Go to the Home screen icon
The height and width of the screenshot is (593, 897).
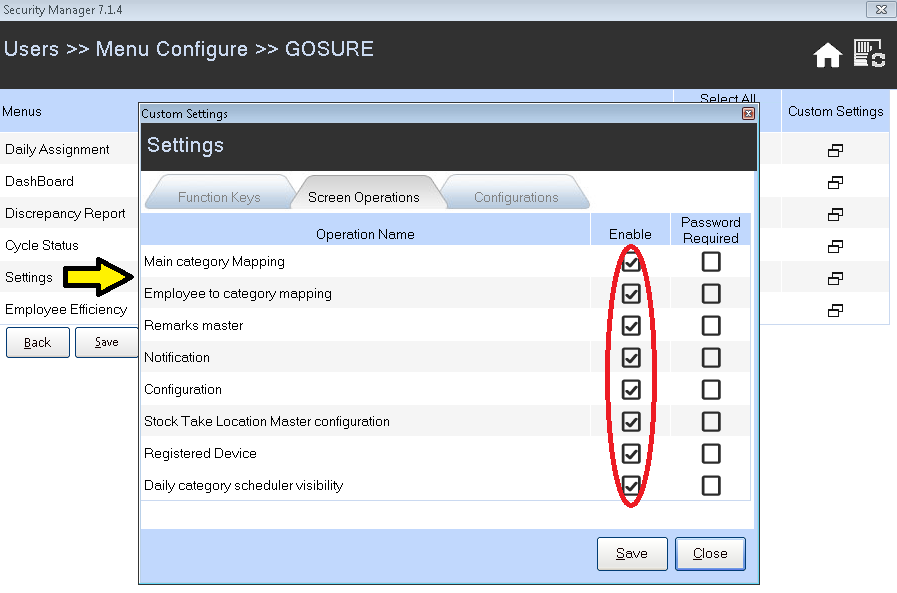(828, 56)
